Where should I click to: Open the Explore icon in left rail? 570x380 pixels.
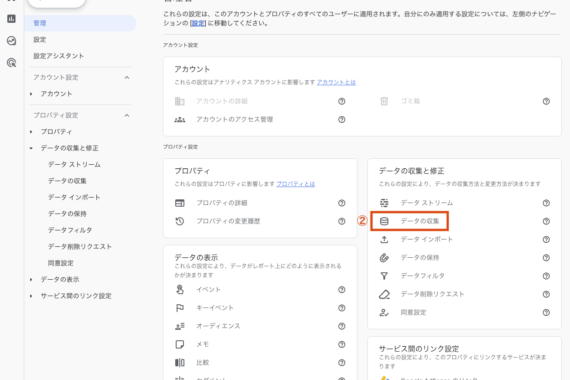pos(11,41)
